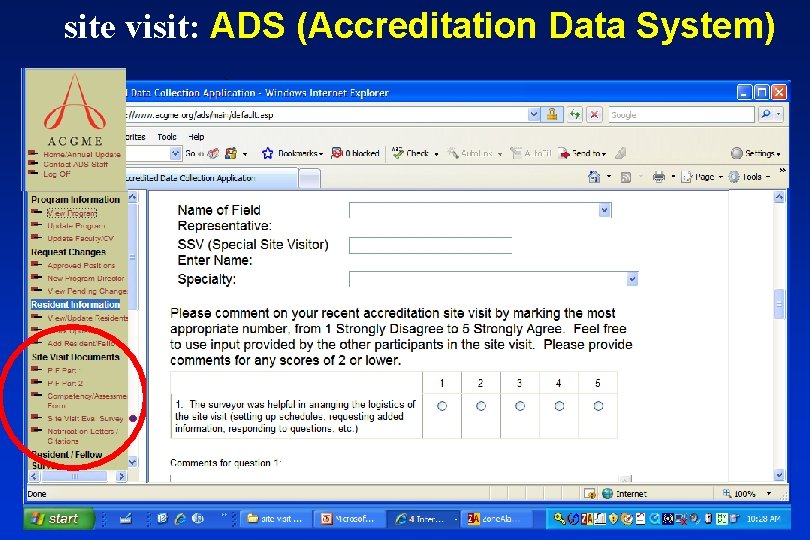Viewport: 810px width, 540px height.
Task: Open the Page menu dropdown arrow
Action: [x=721, y=177]
